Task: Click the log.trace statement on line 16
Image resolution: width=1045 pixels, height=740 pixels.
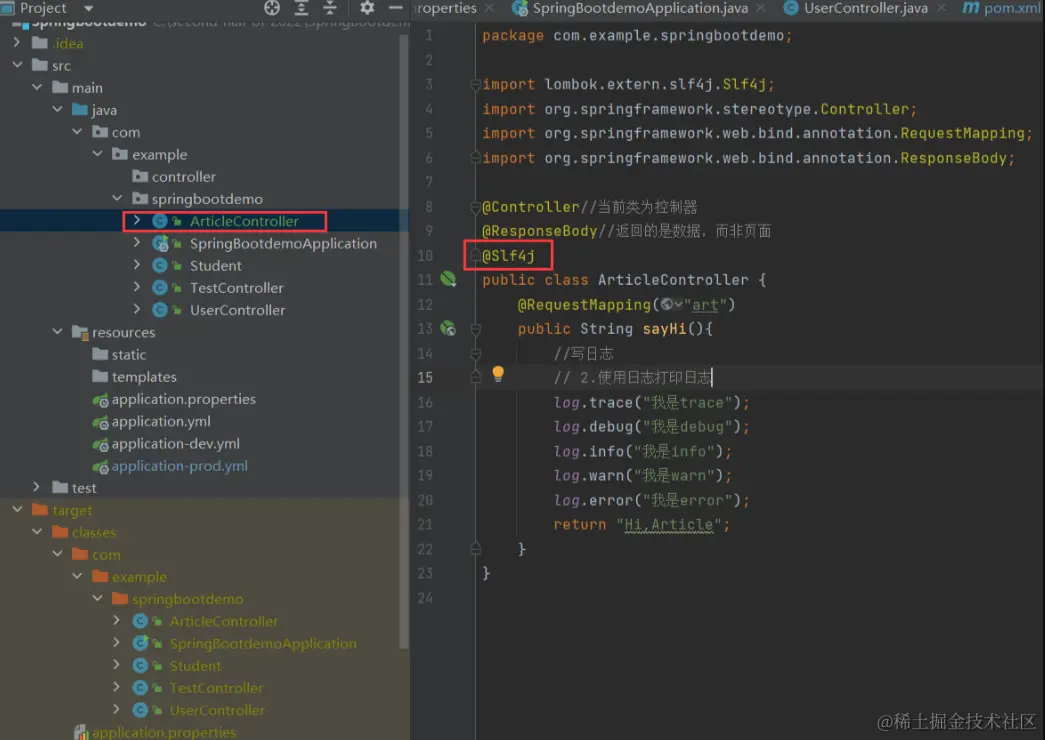Action: coord(651,403)
